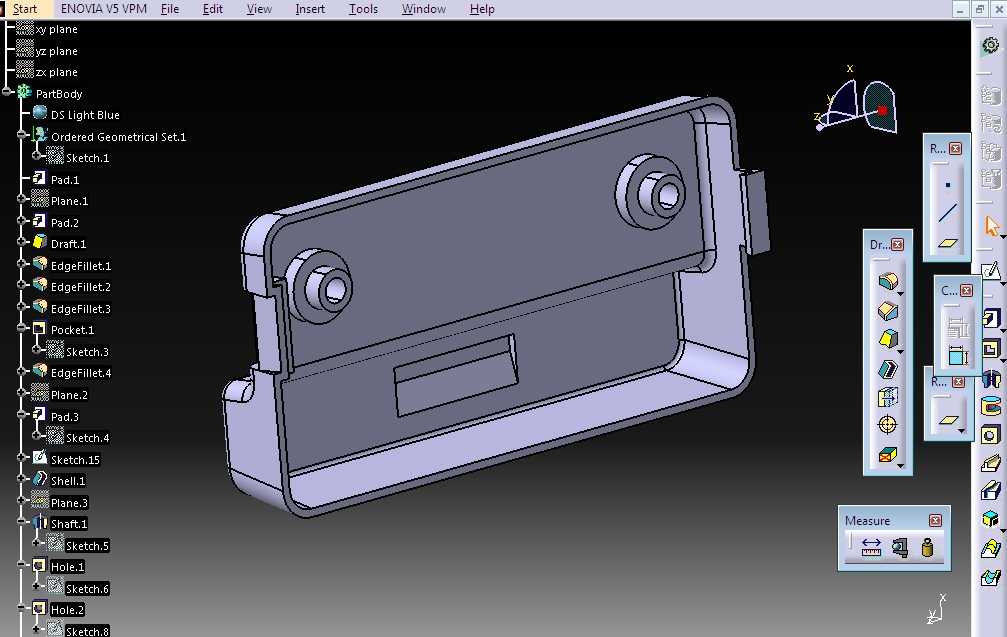
Task: Select the Shaft tool in right toolbar
Action: tap(991, 378)
